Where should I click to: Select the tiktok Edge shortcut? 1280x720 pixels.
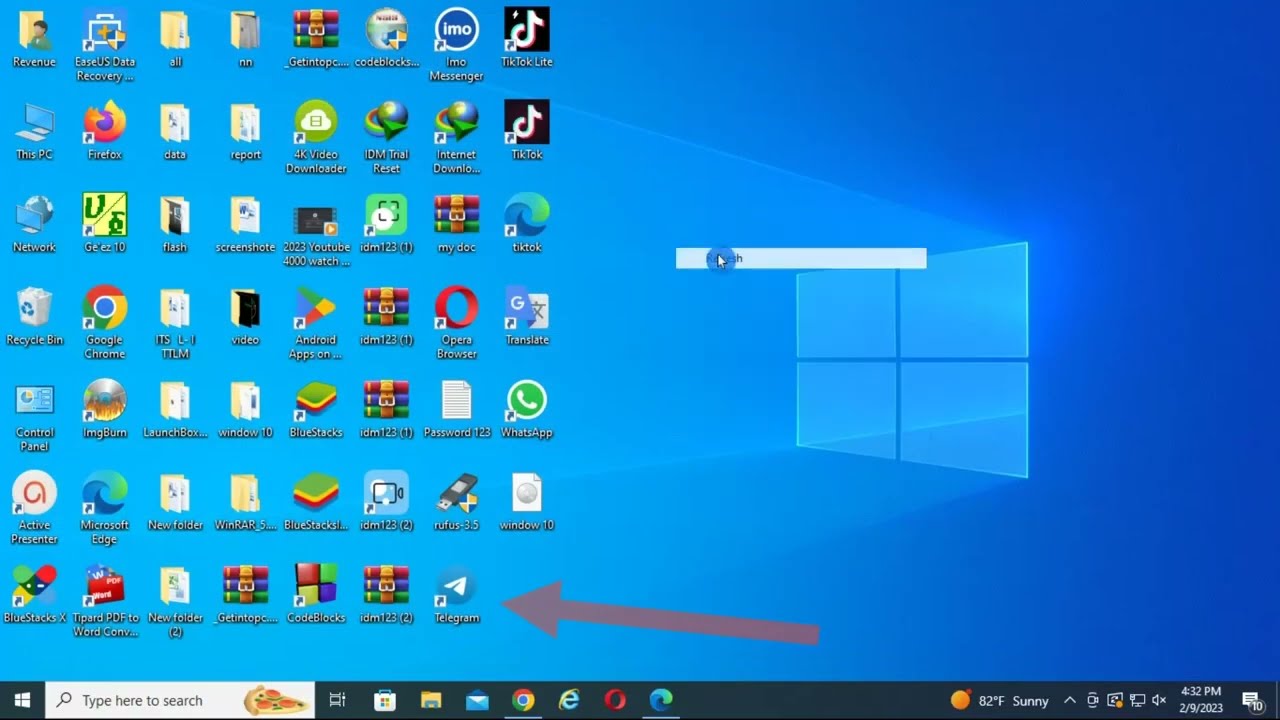527,224
